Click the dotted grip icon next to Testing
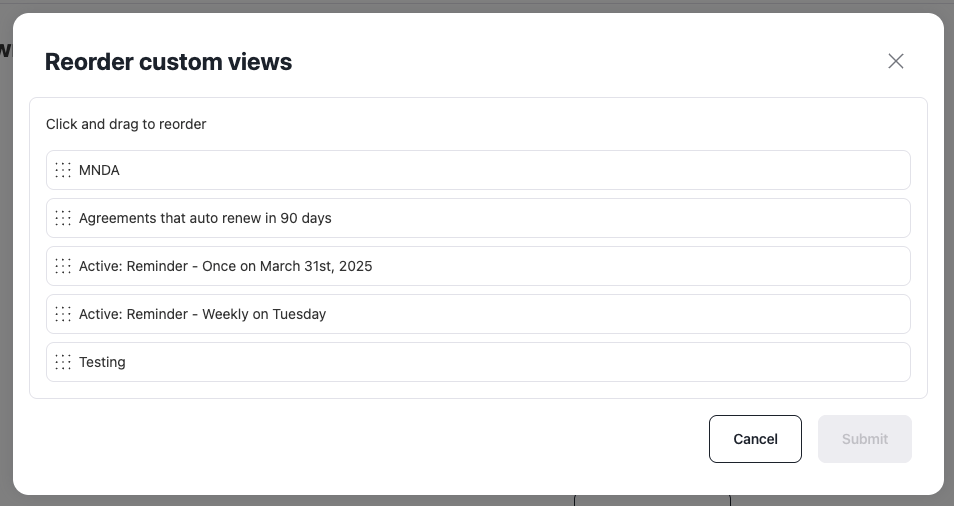This screenshot has width=954, height=506. pos(63,362)
